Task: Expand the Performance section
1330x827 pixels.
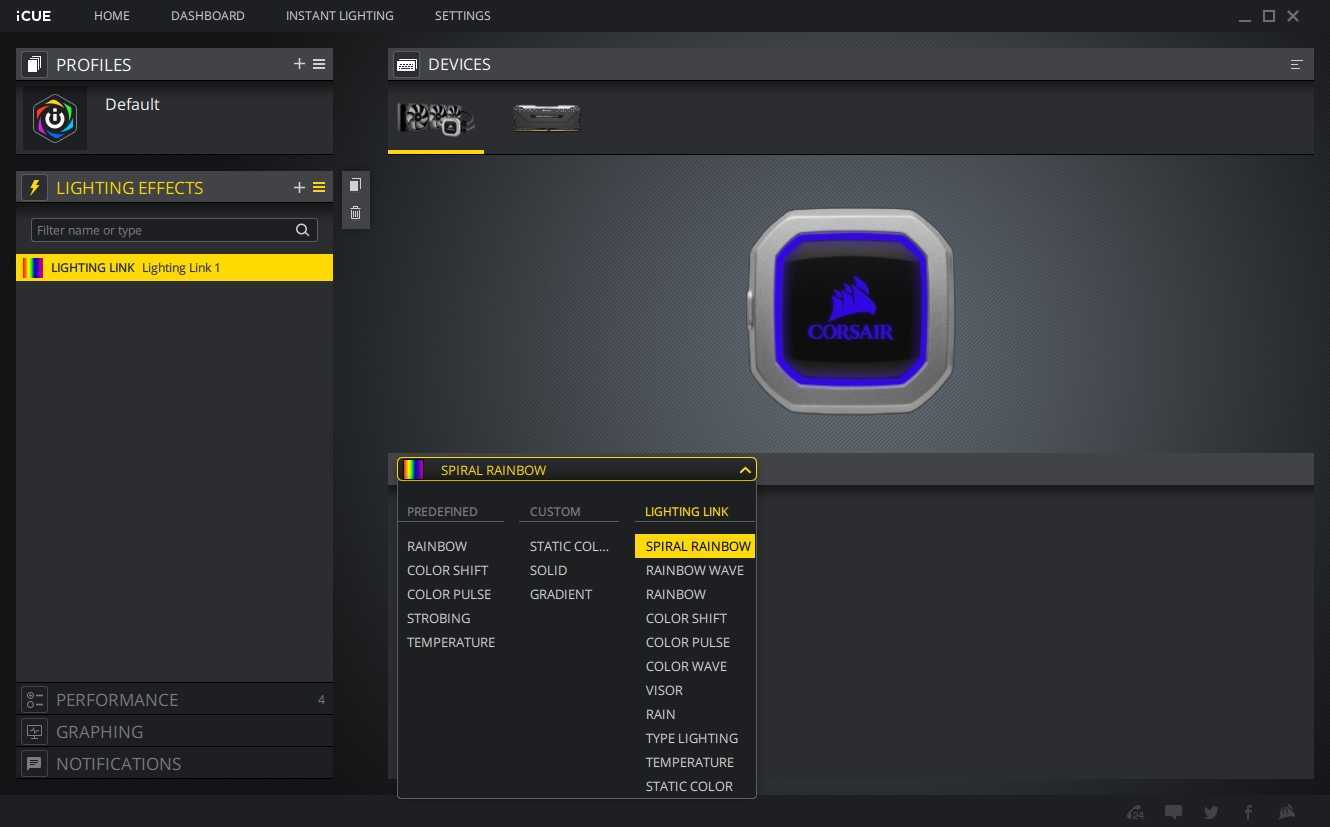Action: coord(117,700)
